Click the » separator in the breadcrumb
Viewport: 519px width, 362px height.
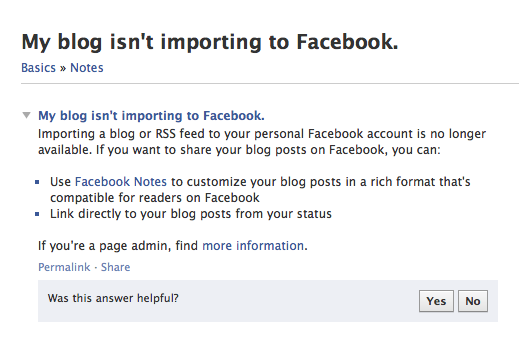tap(63, 68)
